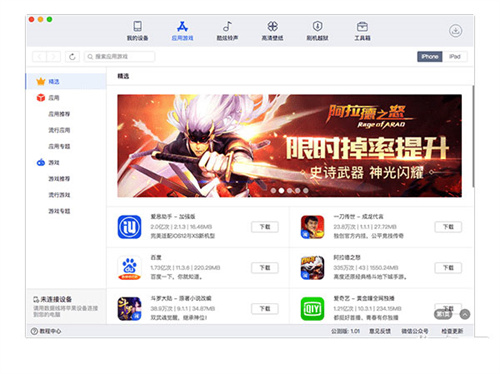Open the blue iU assistant app icon
This screenshot has width=500, height=374.
tap(129, 227)
